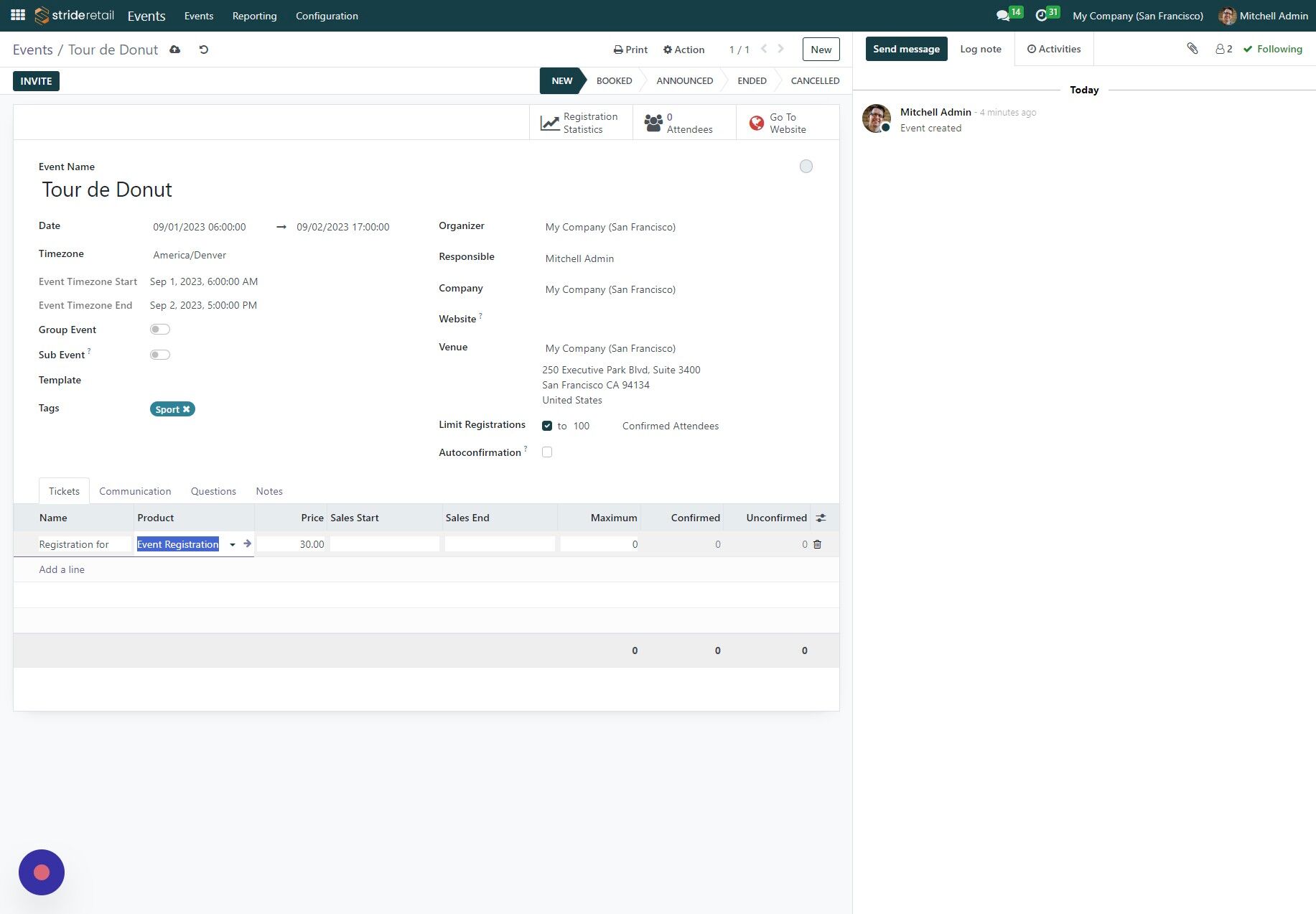Screen dimensions: 1316x914
Task: Open the activities clock icon with 31 badge
Action: (x=1042, y=15)
